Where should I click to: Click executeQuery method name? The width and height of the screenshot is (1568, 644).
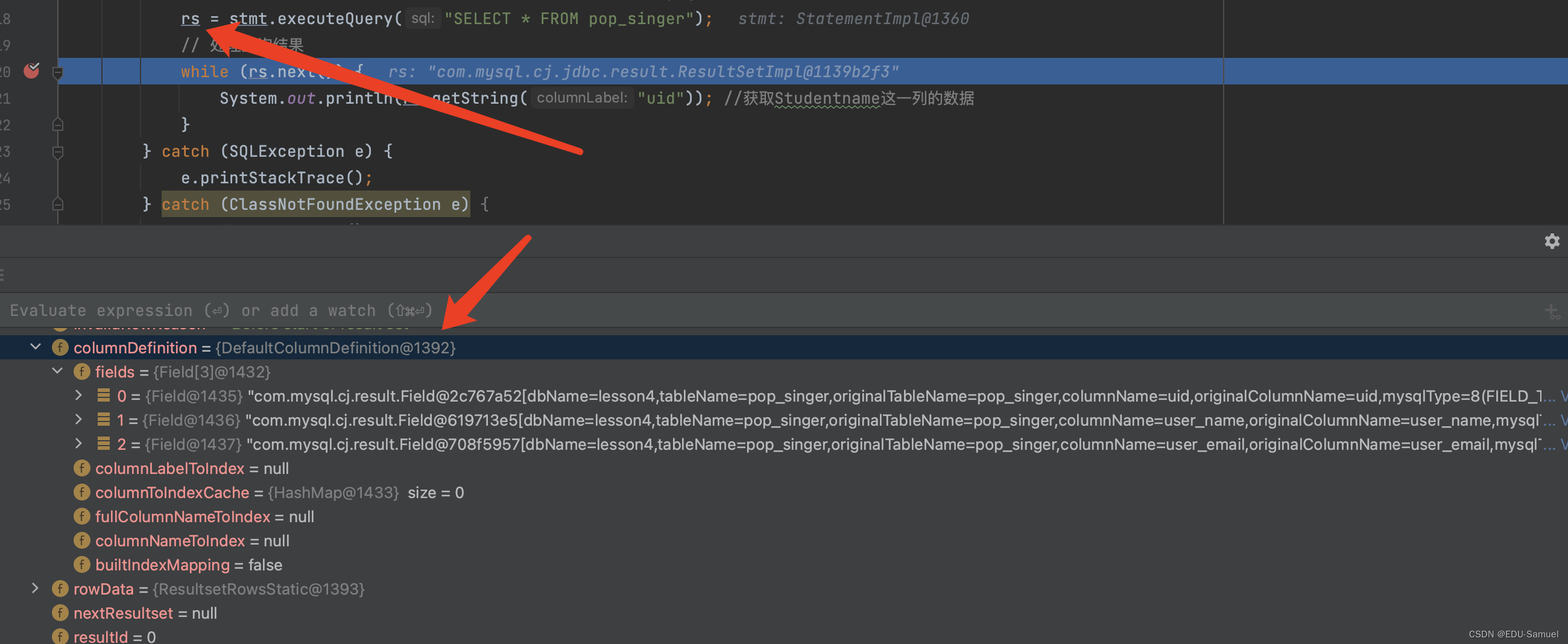pyautogui.click(x=335, y=19)
